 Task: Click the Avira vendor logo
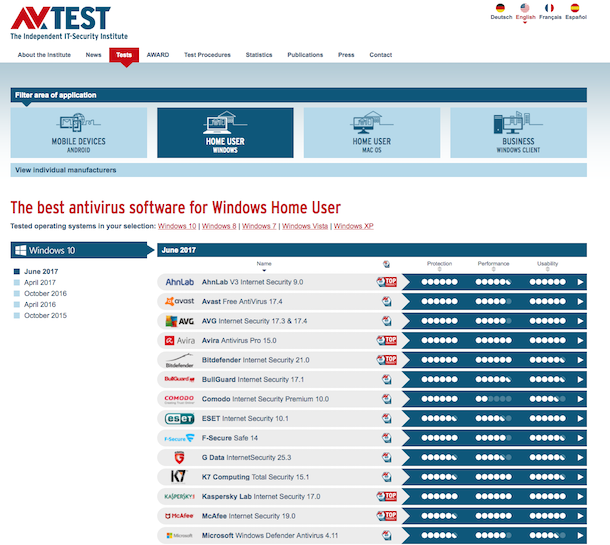click(179, 340)
